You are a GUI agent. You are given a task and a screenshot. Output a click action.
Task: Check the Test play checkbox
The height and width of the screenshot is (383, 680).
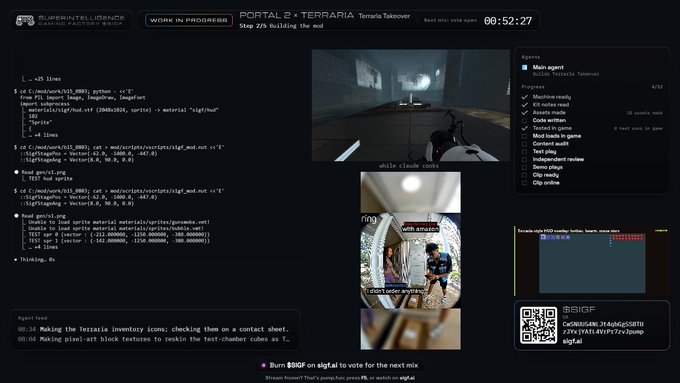[x=524, y=151]
